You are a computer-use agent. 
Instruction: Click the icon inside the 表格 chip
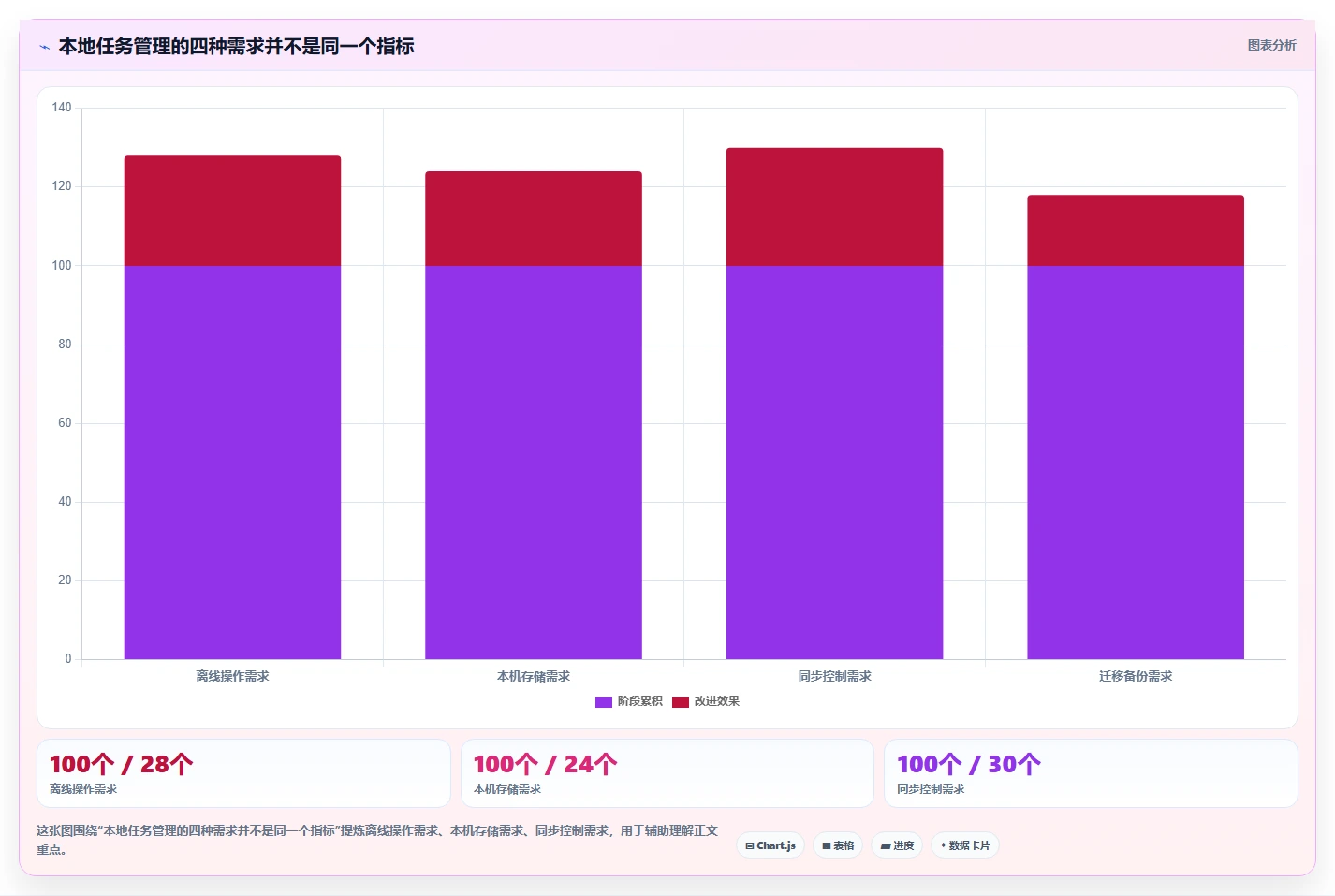coord(827,845)
